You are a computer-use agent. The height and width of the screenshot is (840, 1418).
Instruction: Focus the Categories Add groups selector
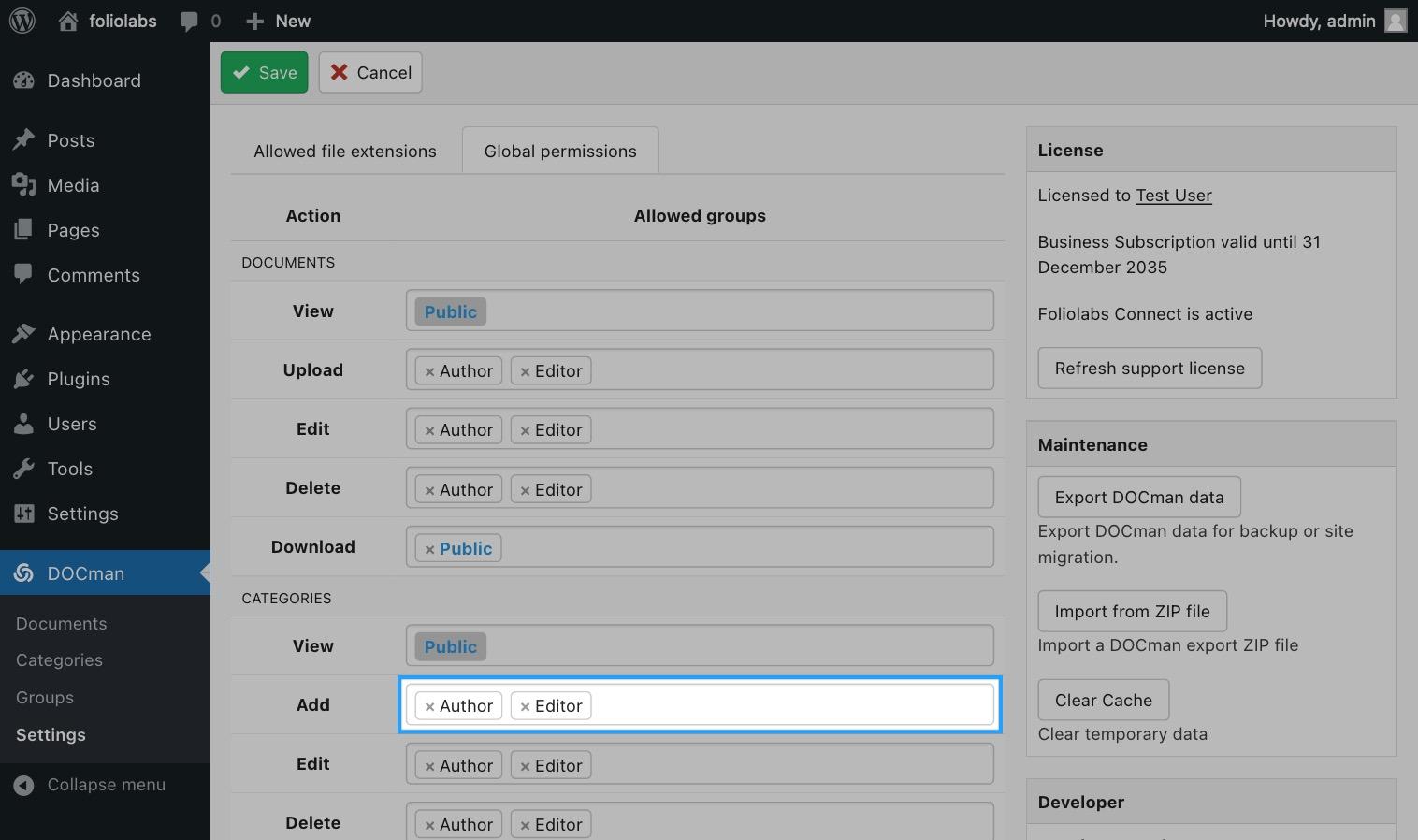[x=700, y=704]
